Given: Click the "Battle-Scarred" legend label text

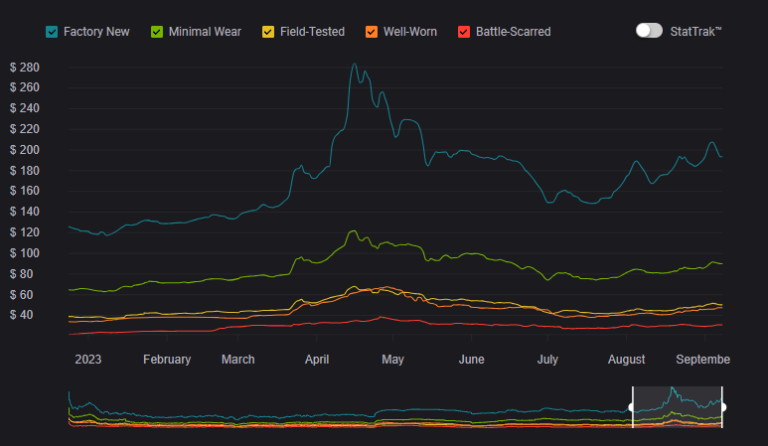Looking at the screenshot, I should point(513,32).
